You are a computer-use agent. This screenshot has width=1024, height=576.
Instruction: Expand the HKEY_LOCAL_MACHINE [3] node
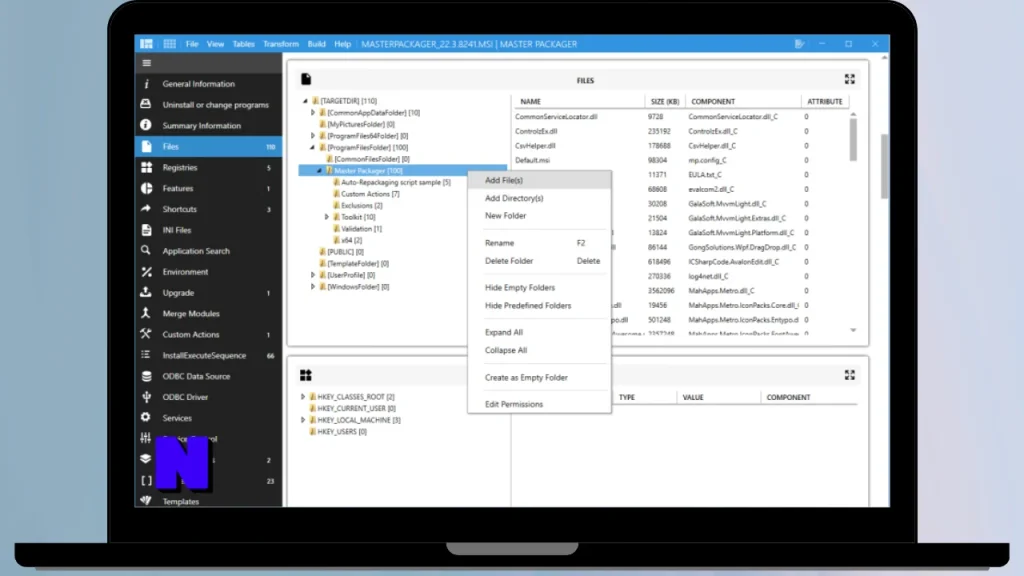(303, 420)
